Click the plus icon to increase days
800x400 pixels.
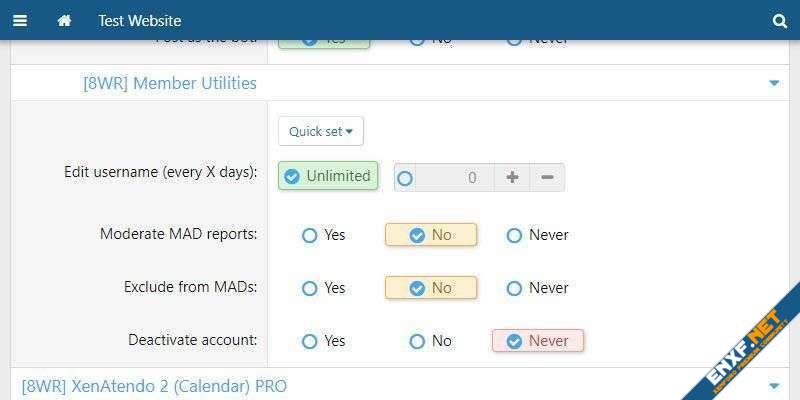click(512, 177)
